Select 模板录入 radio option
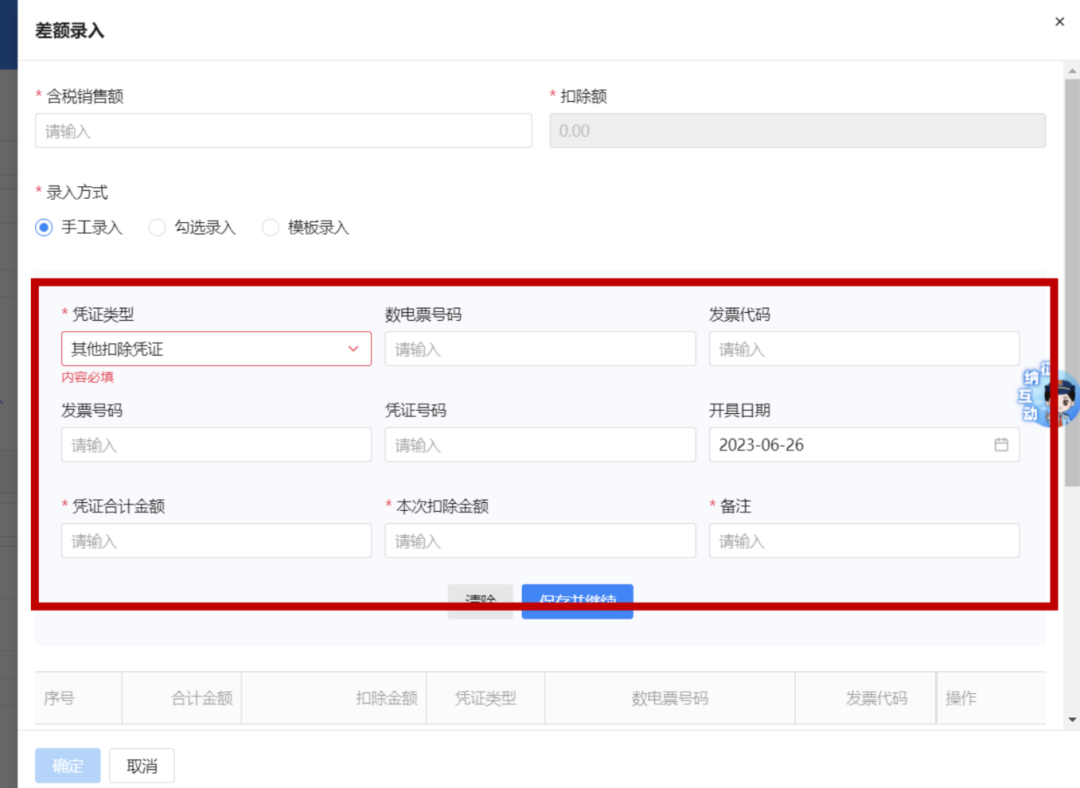Image resolution: width=1080 pixels, height=788 pixels. pos(270,228)
